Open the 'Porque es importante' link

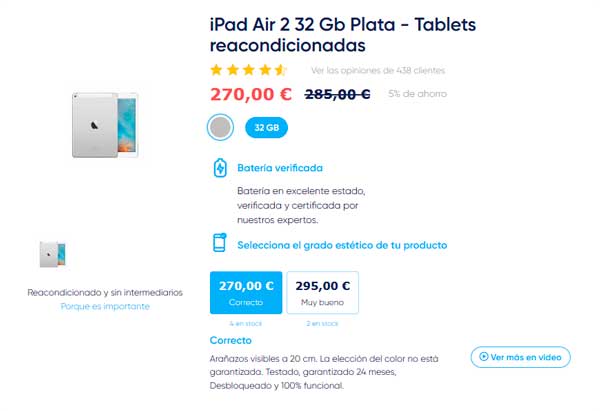[105, 306]
